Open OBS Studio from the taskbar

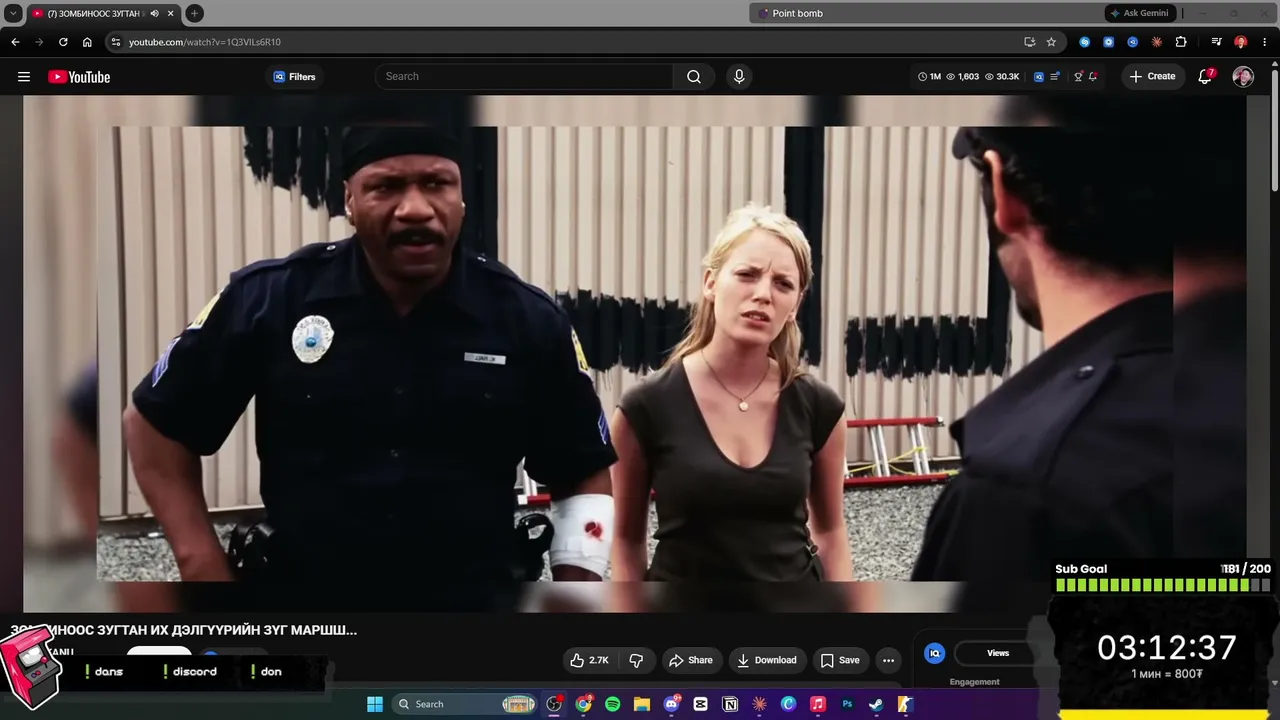pos(555,704)
